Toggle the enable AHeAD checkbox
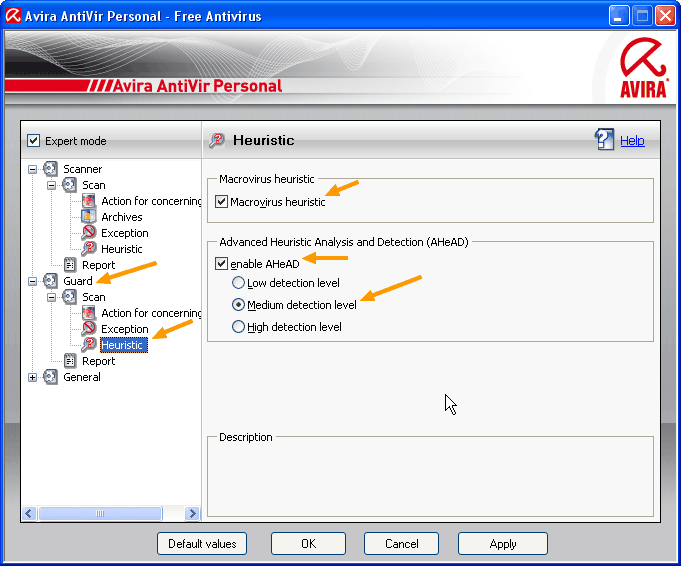The width and height of the screenshot is (681, 566). click(221, 264)
